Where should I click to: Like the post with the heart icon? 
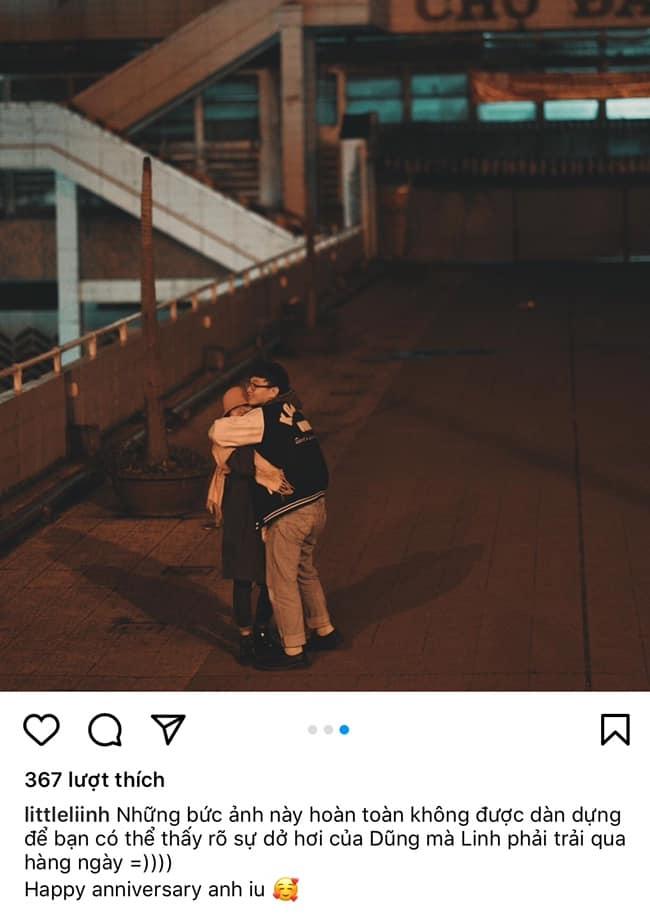(41, 730)
